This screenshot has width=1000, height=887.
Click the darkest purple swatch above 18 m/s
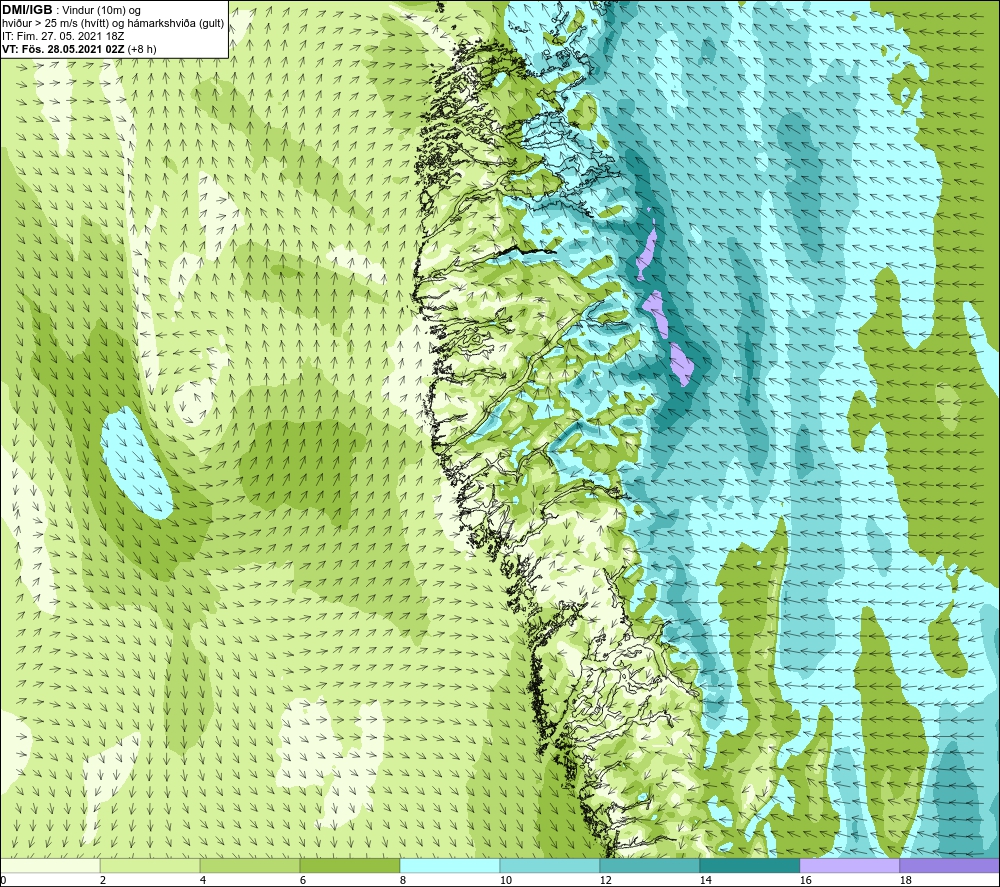[950, 865]
